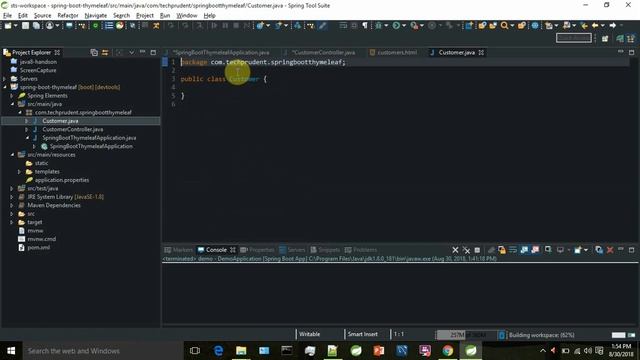Click the green Boot Dashboard toolbar icon
This screenshot has width=640, height=360.
(95, 26)
